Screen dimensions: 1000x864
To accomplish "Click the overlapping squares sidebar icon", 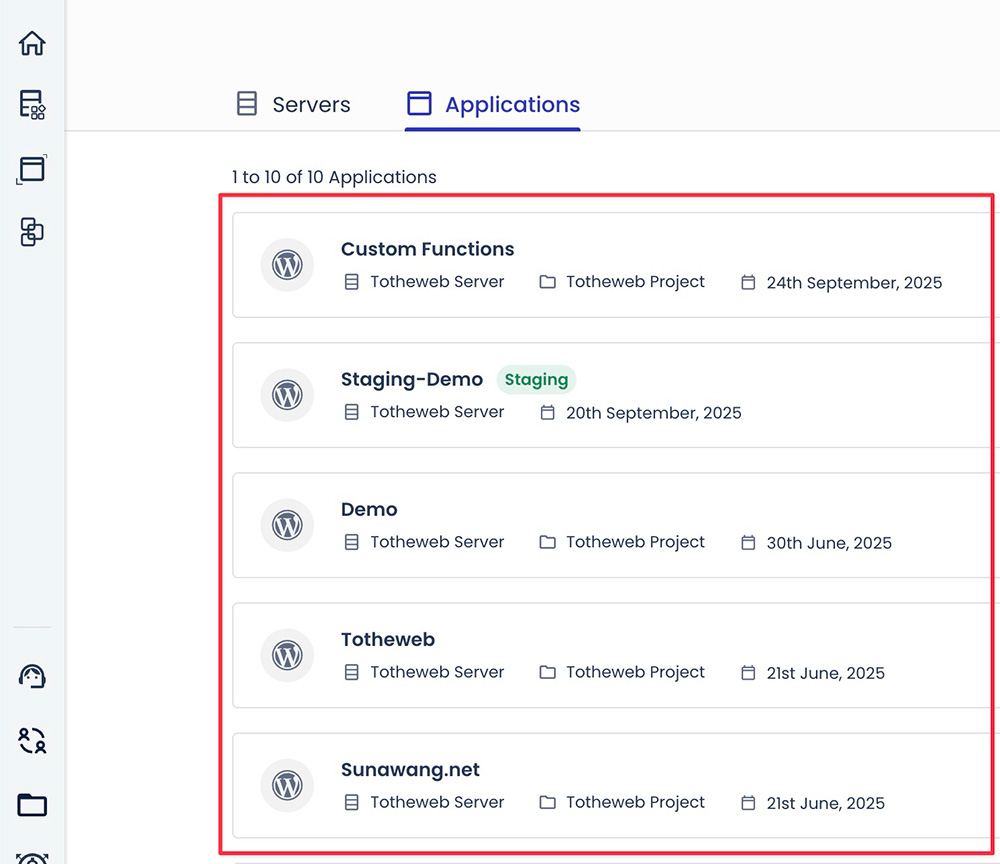I will pos(32,232).
